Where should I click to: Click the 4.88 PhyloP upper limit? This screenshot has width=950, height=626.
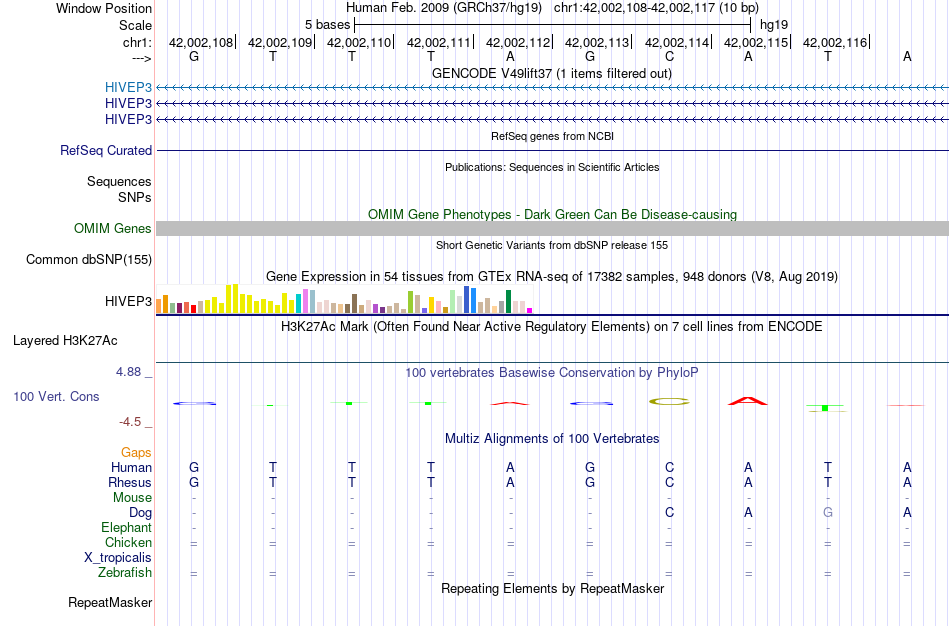pyautogui.click(x=128, y=371)
